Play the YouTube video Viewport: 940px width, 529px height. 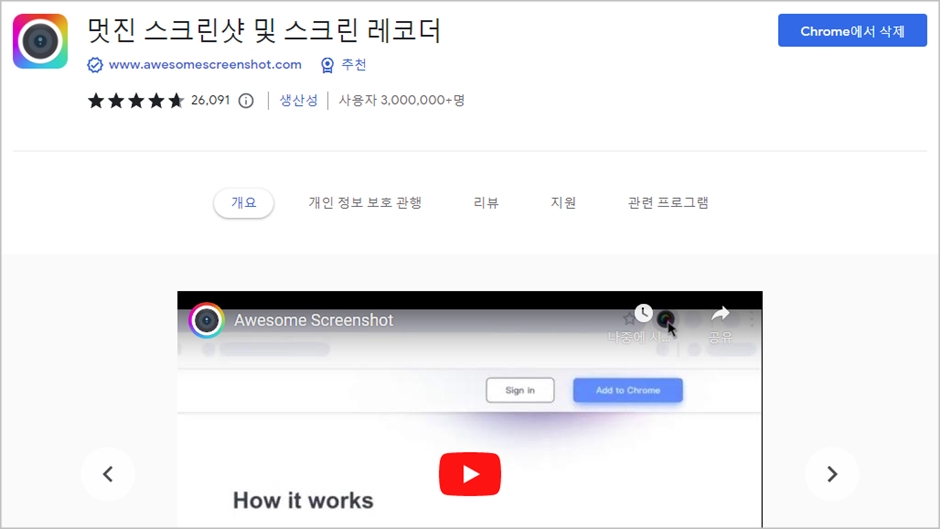tap(470, 474)
